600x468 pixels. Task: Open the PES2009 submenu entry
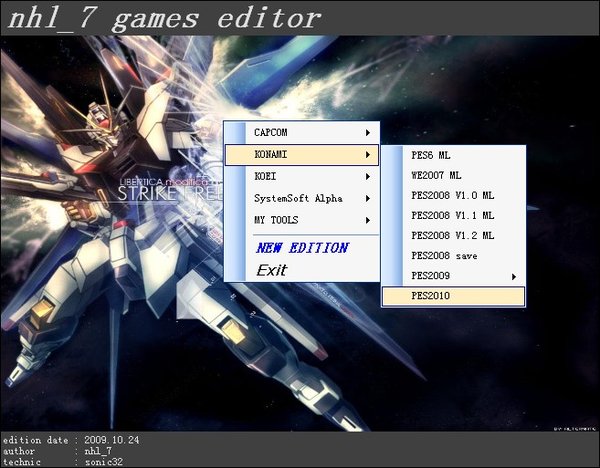pos(453,276)
